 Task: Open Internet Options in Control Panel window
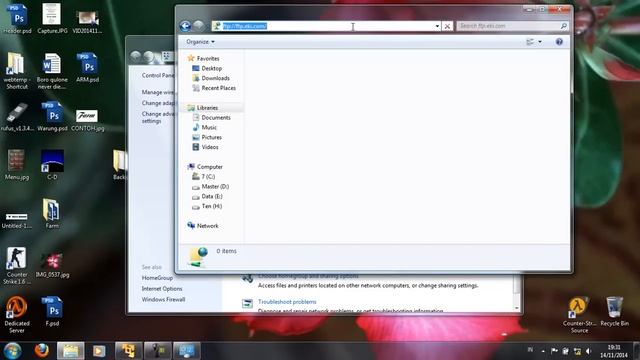point(162,289)
